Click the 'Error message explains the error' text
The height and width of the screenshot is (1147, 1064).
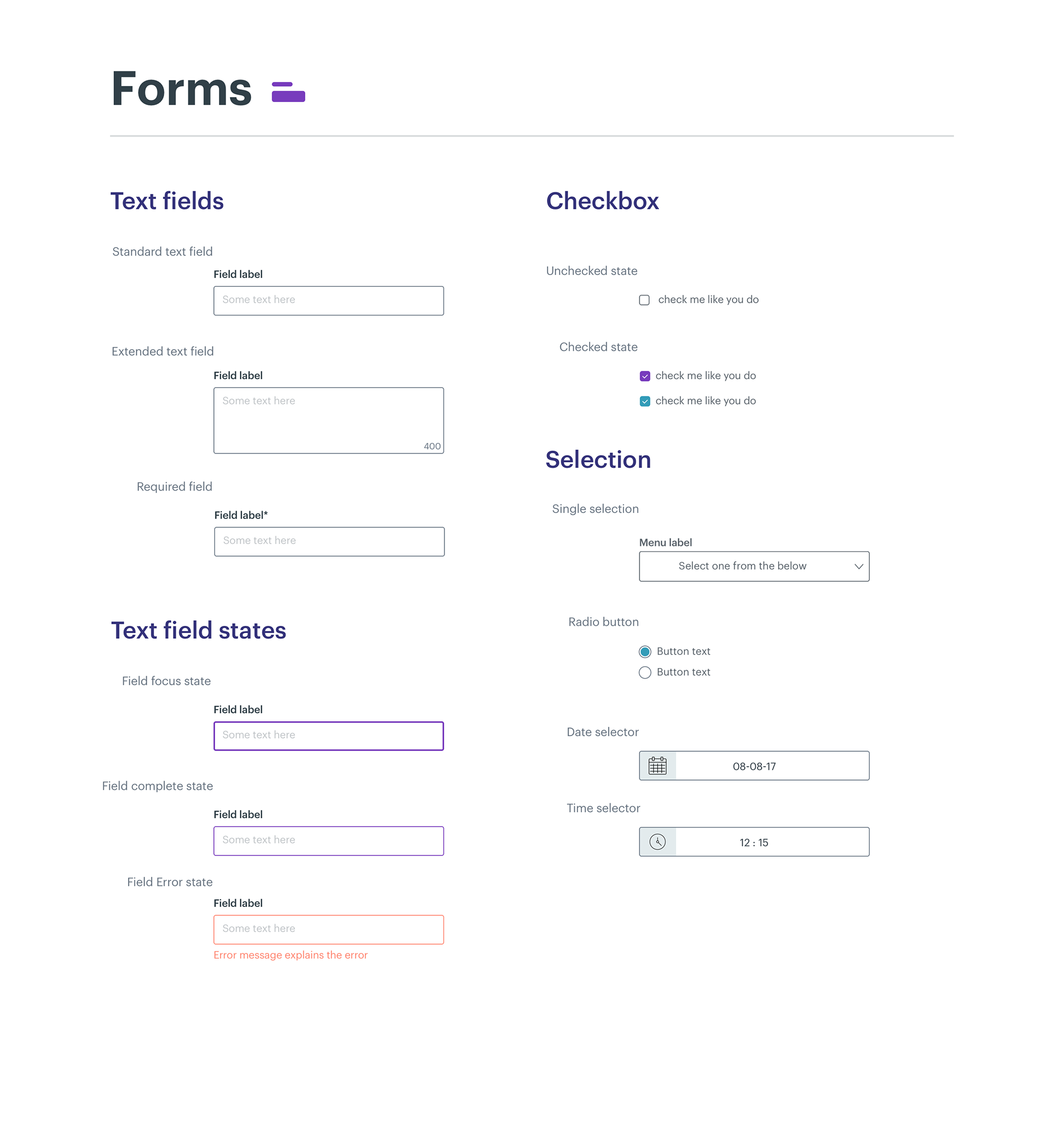click(x=290, y=955)
